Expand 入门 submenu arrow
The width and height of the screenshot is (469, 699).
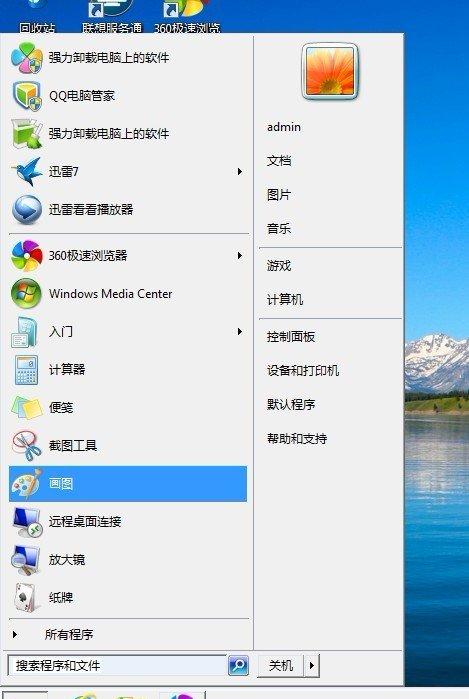(240, 332)
